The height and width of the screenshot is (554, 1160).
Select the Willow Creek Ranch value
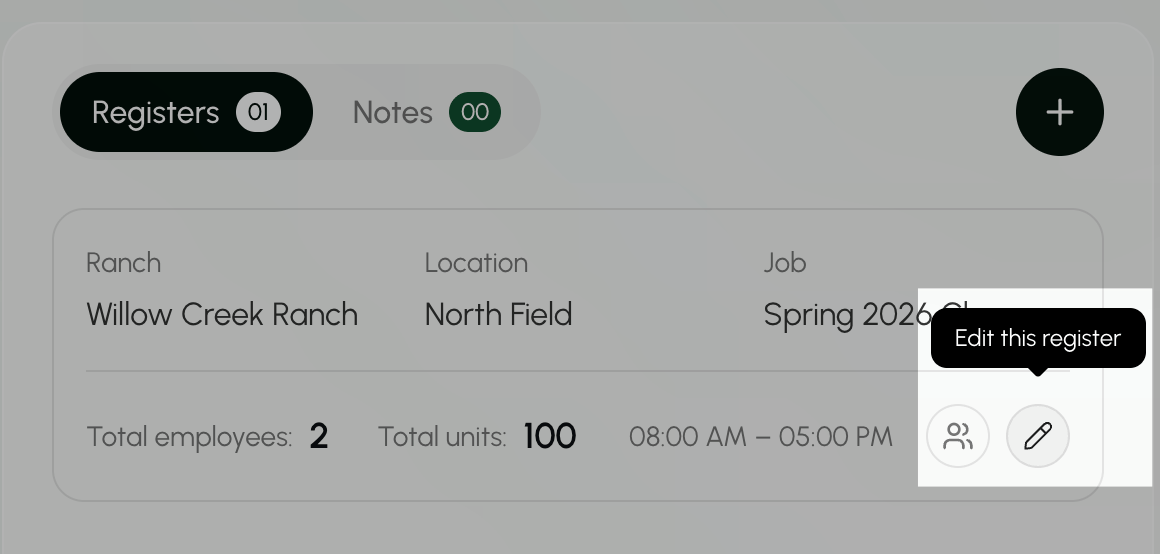222,315
